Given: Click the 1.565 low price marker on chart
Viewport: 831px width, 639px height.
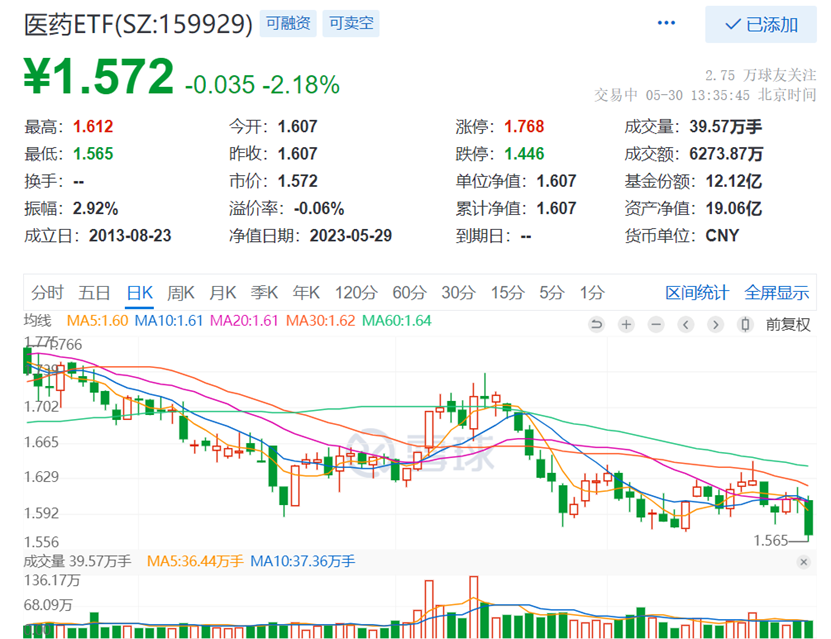Looking at the screenshot, I should coord(771,540).
